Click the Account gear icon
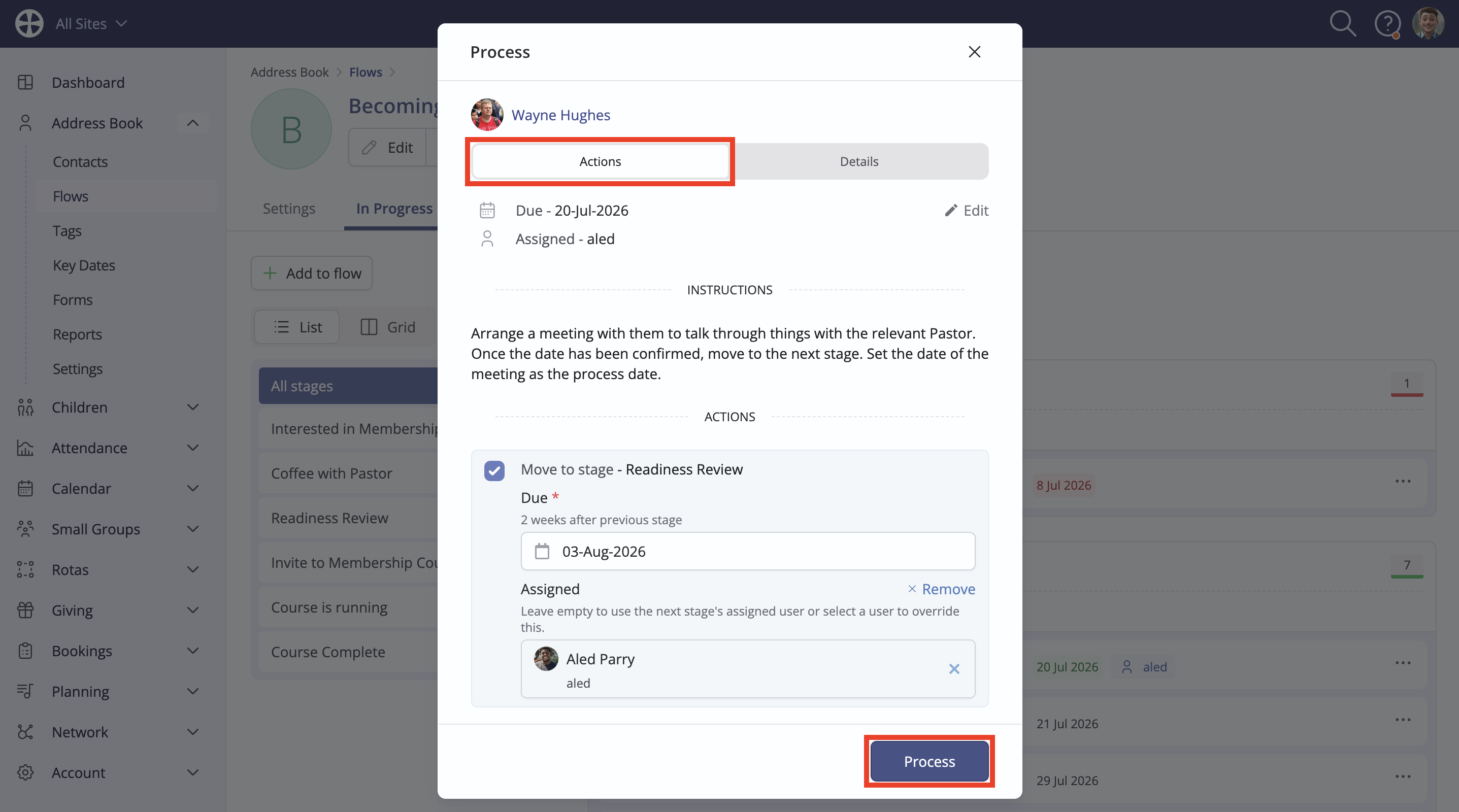Viewport: 1459px width, 812px height. click(x=25, y=772)
